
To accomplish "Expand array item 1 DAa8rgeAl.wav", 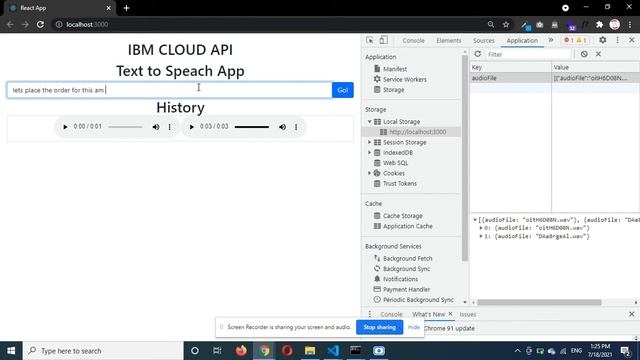I will pos(481,236).
